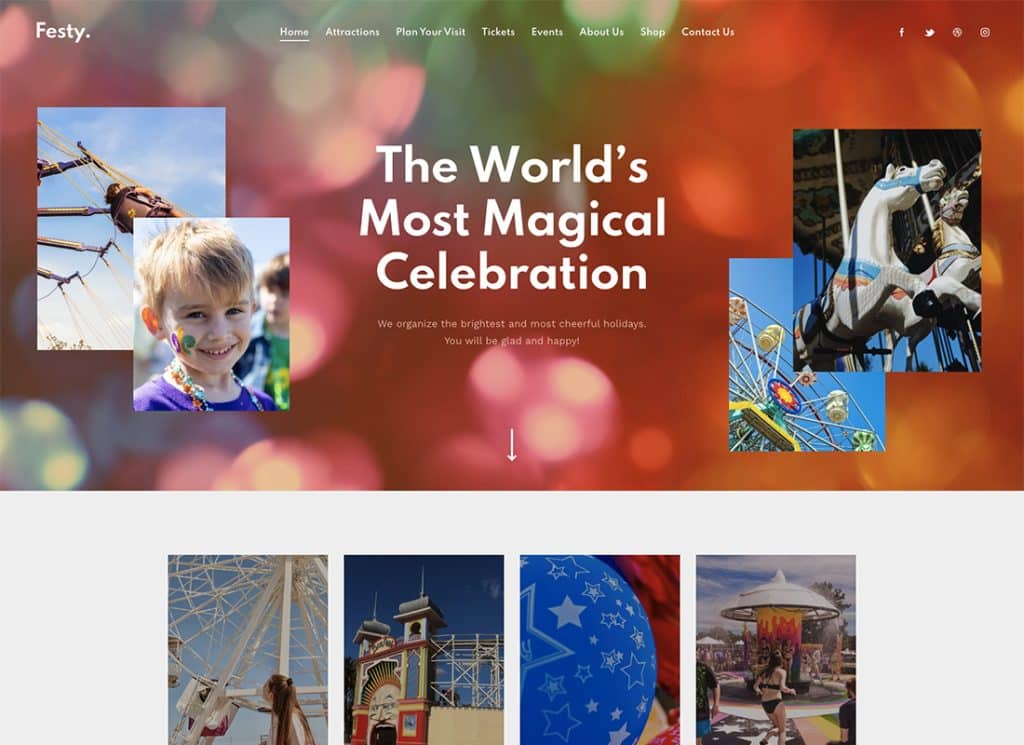
Task: Open the blue star balloon image
Action: [x=600, y=650]
